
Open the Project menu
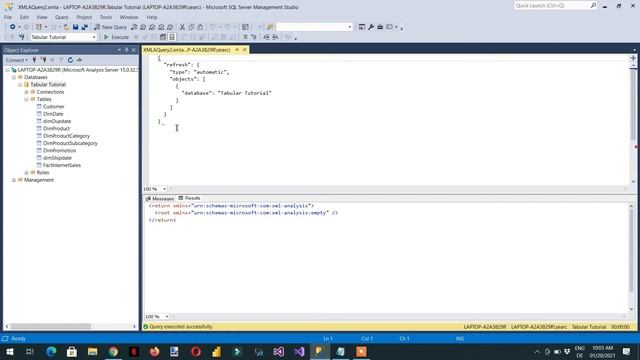click(x=84, y=17)
